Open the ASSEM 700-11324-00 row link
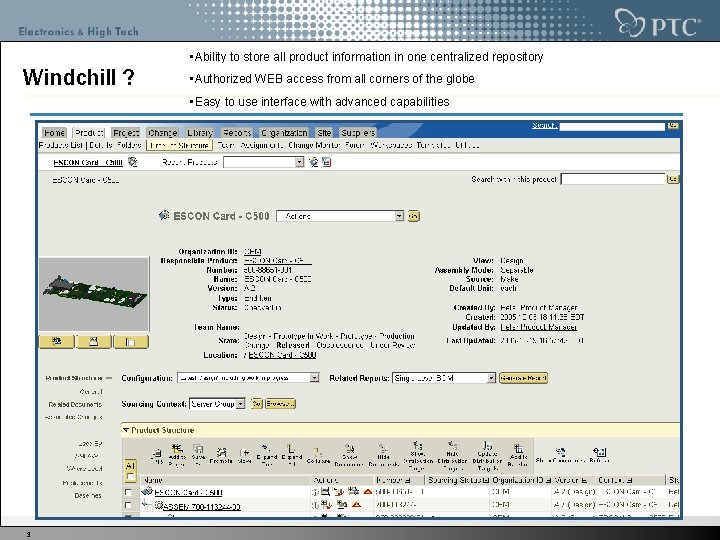The width and height of the screenshot is (720, 540). pos(202,506)
